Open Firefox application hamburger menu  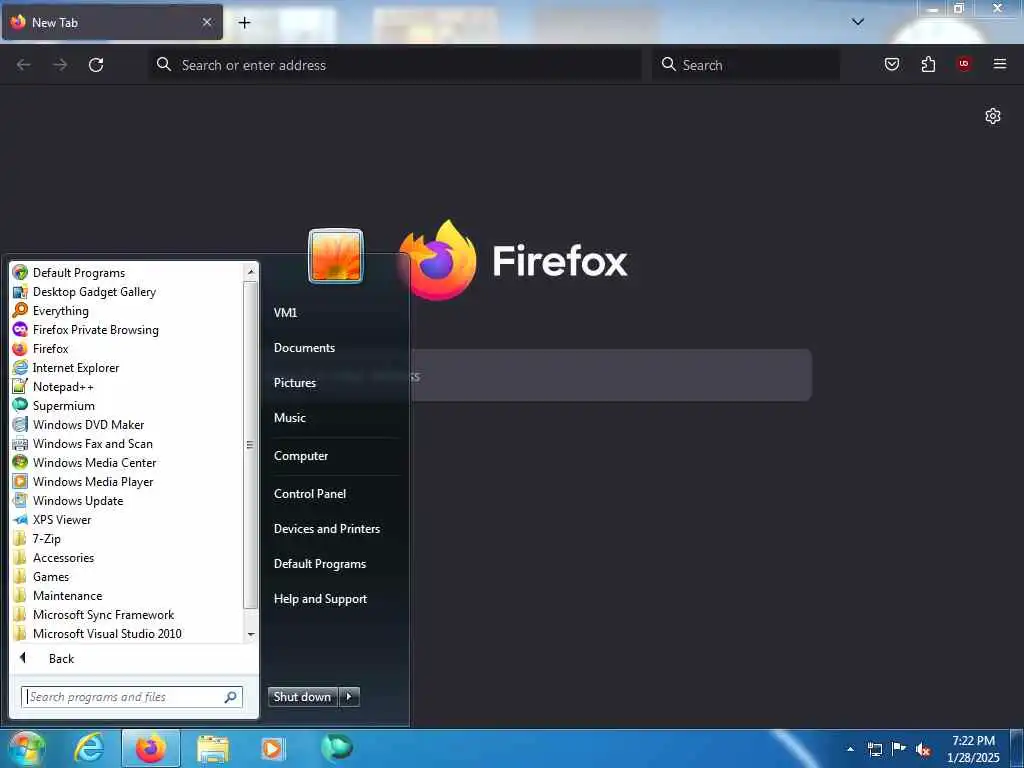pyautogui.click(x=1000, y=64)
